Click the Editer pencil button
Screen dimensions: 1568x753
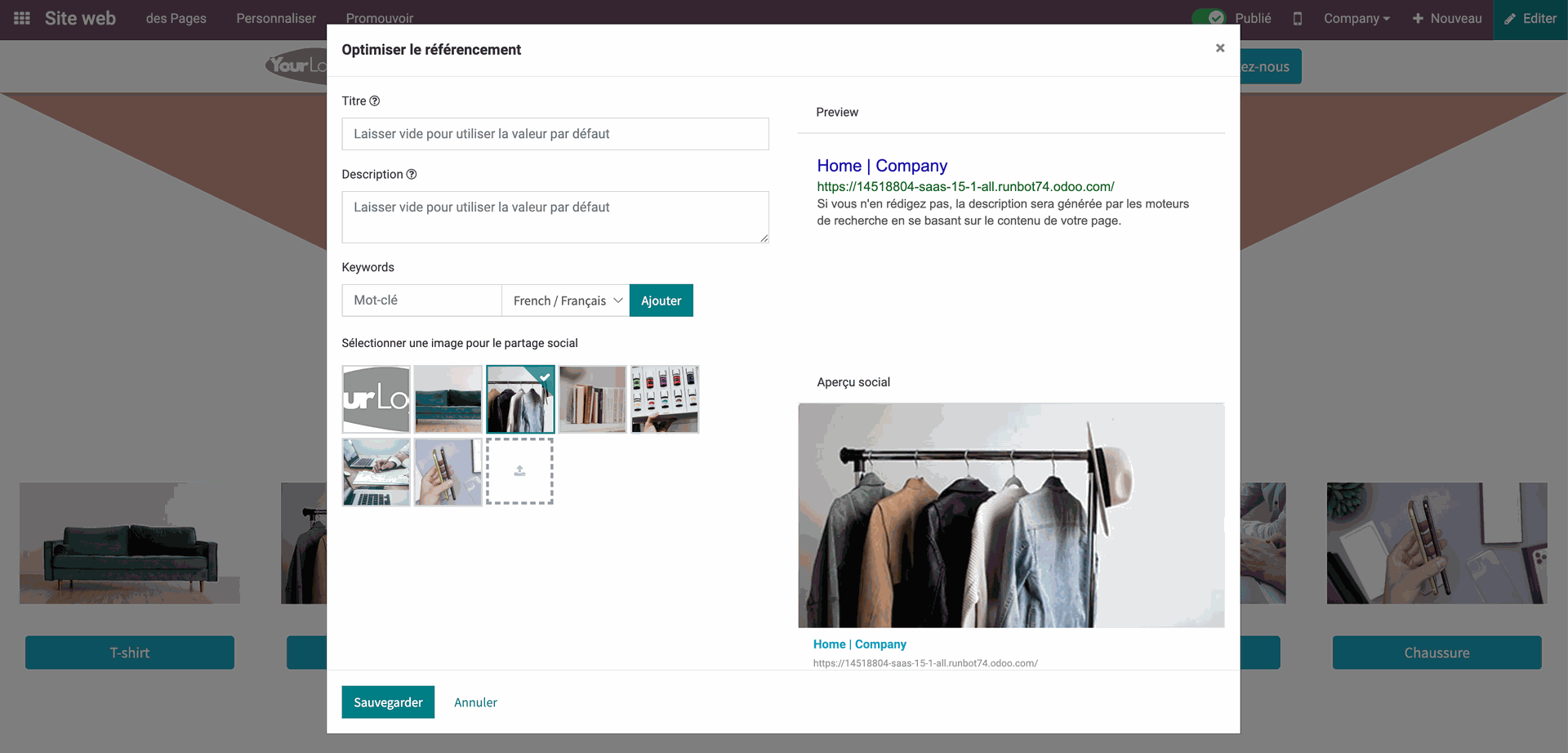(1530, 18)
